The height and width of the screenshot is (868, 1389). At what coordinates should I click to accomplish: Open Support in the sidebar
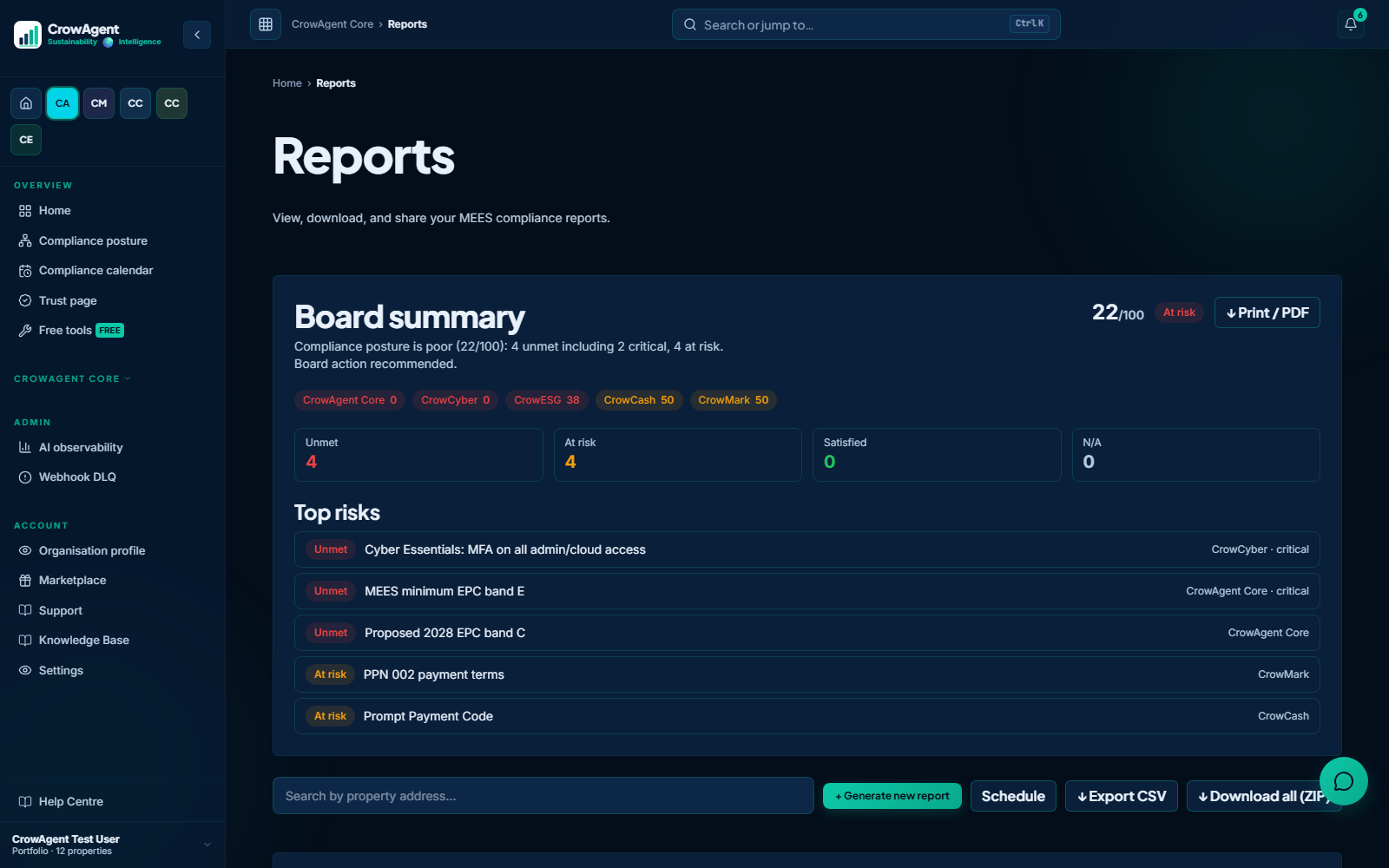point(112,610)
